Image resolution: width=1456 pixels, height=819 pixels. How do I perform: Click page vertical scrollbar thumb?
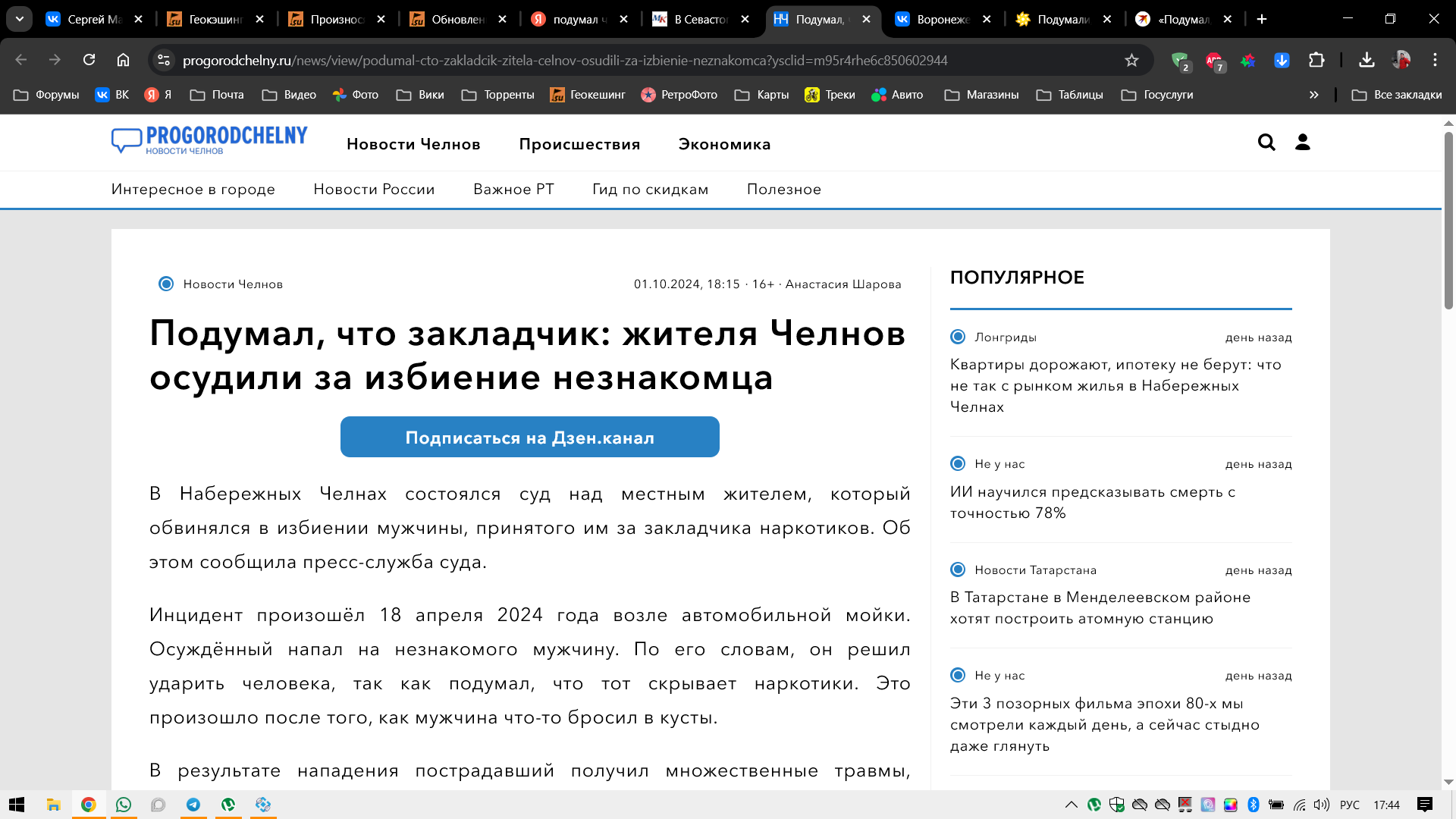click(1448, 220)
